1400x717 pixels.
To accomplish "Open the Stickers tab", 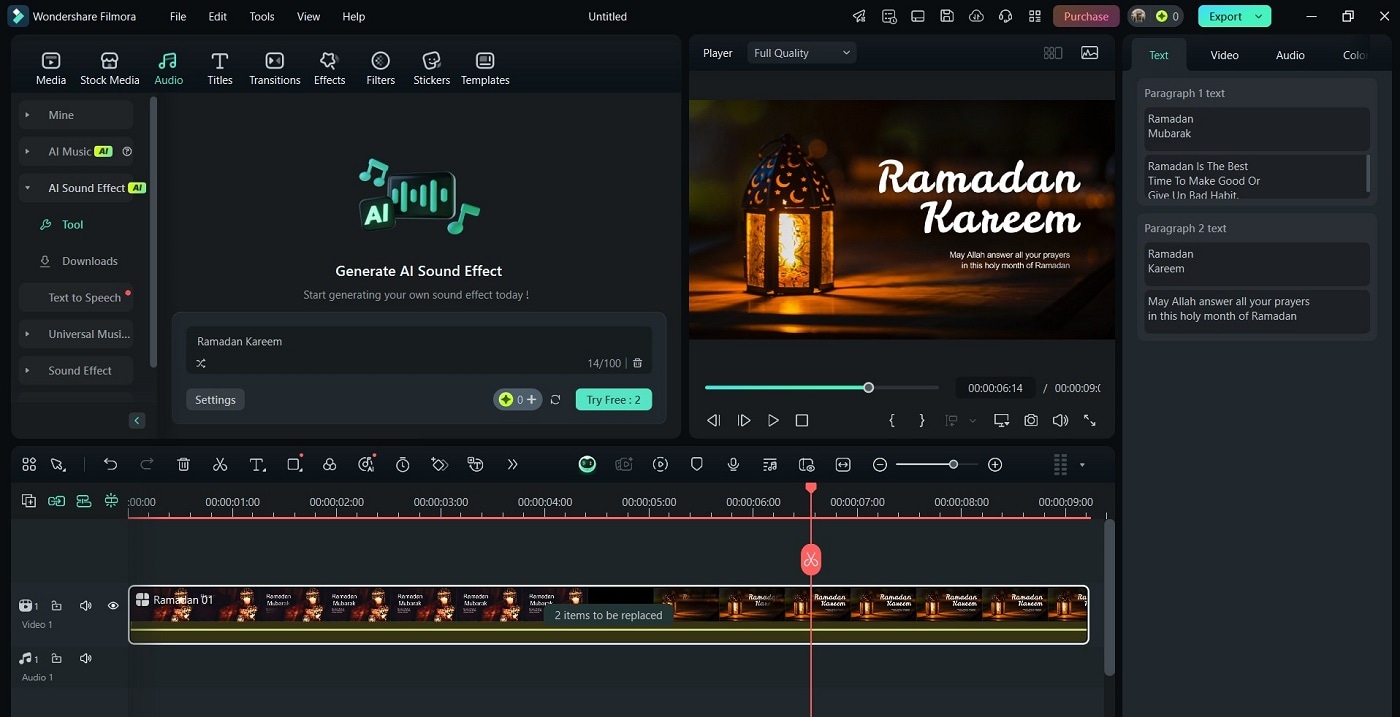I will click(x=431, y=68).
